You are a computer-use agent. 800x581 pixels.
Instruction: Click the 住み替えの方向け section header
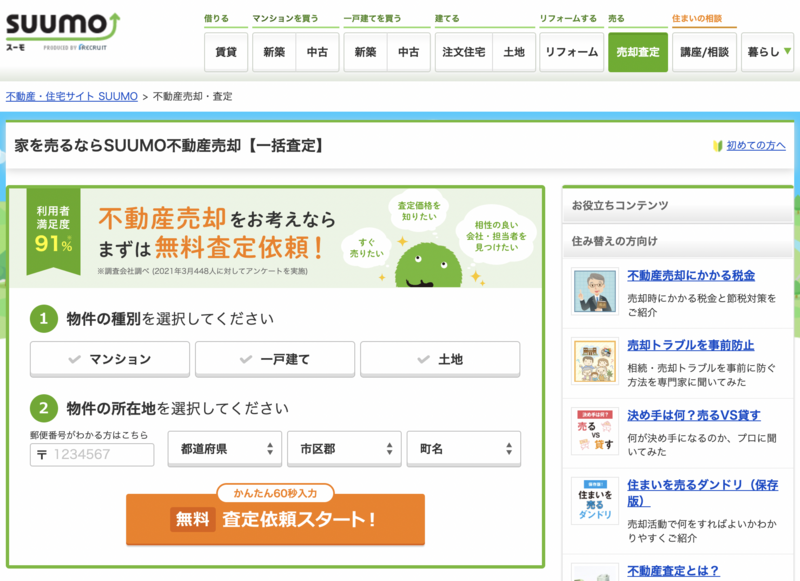coord(678,241)
